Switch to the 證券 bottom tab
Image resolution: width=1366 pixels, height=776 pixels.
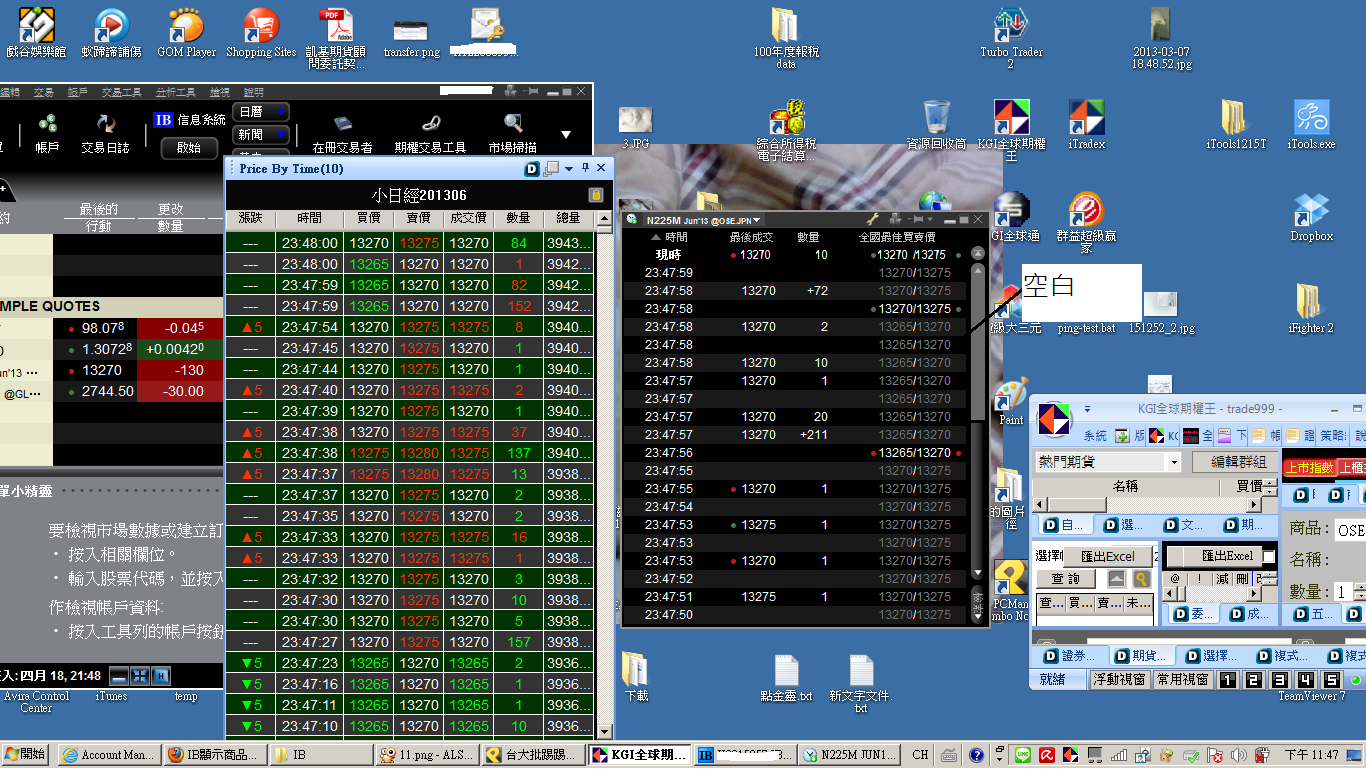click(1069, 656)
